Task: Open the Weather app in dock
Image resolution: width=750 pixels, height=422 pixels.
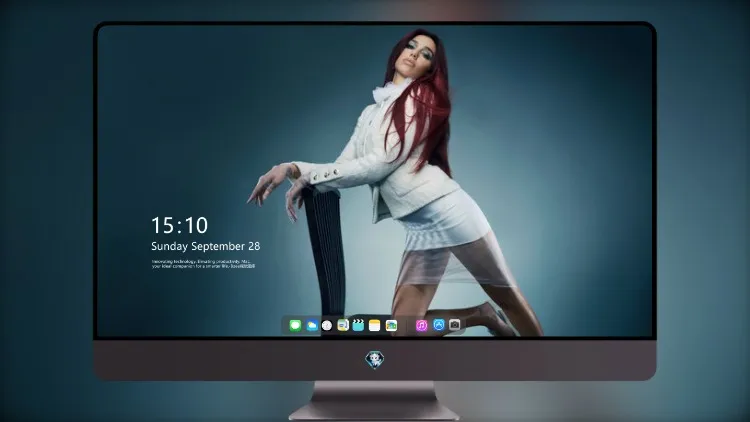Action: (311, 325)
